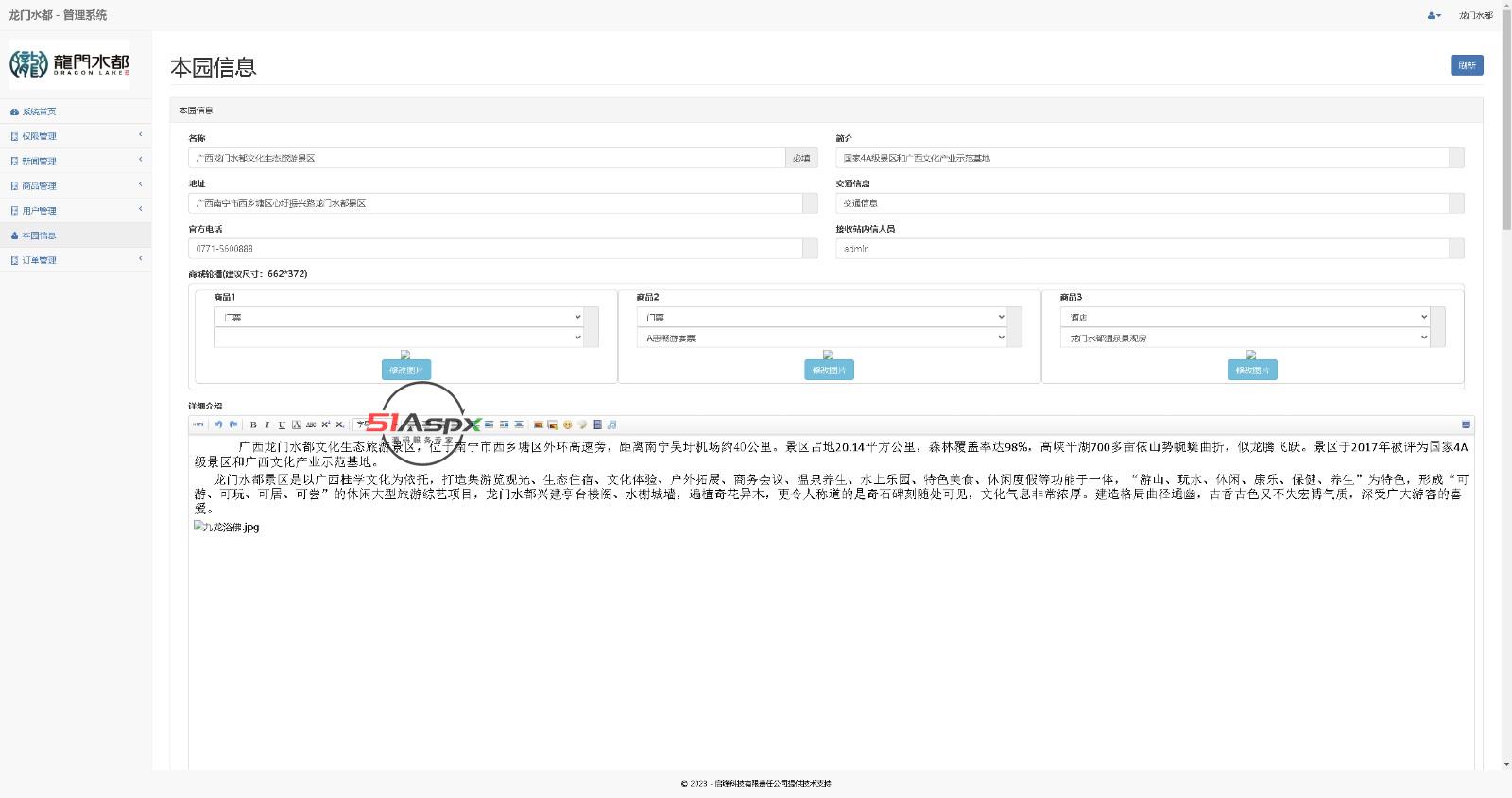
Task: Click the 简介 input field
Action: (1143, 158)
